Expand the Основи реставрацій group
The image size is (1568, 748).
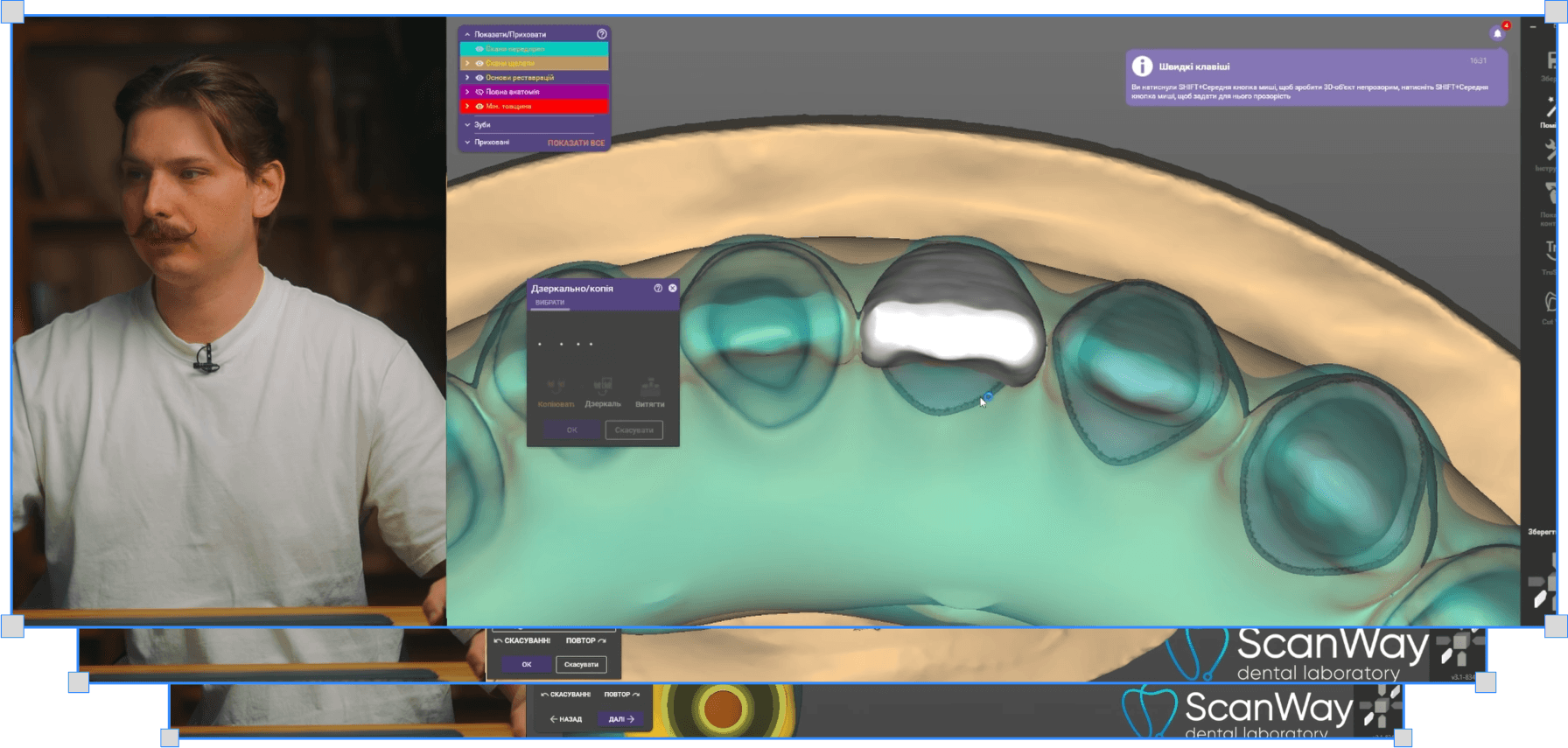[x=467, y=78]
